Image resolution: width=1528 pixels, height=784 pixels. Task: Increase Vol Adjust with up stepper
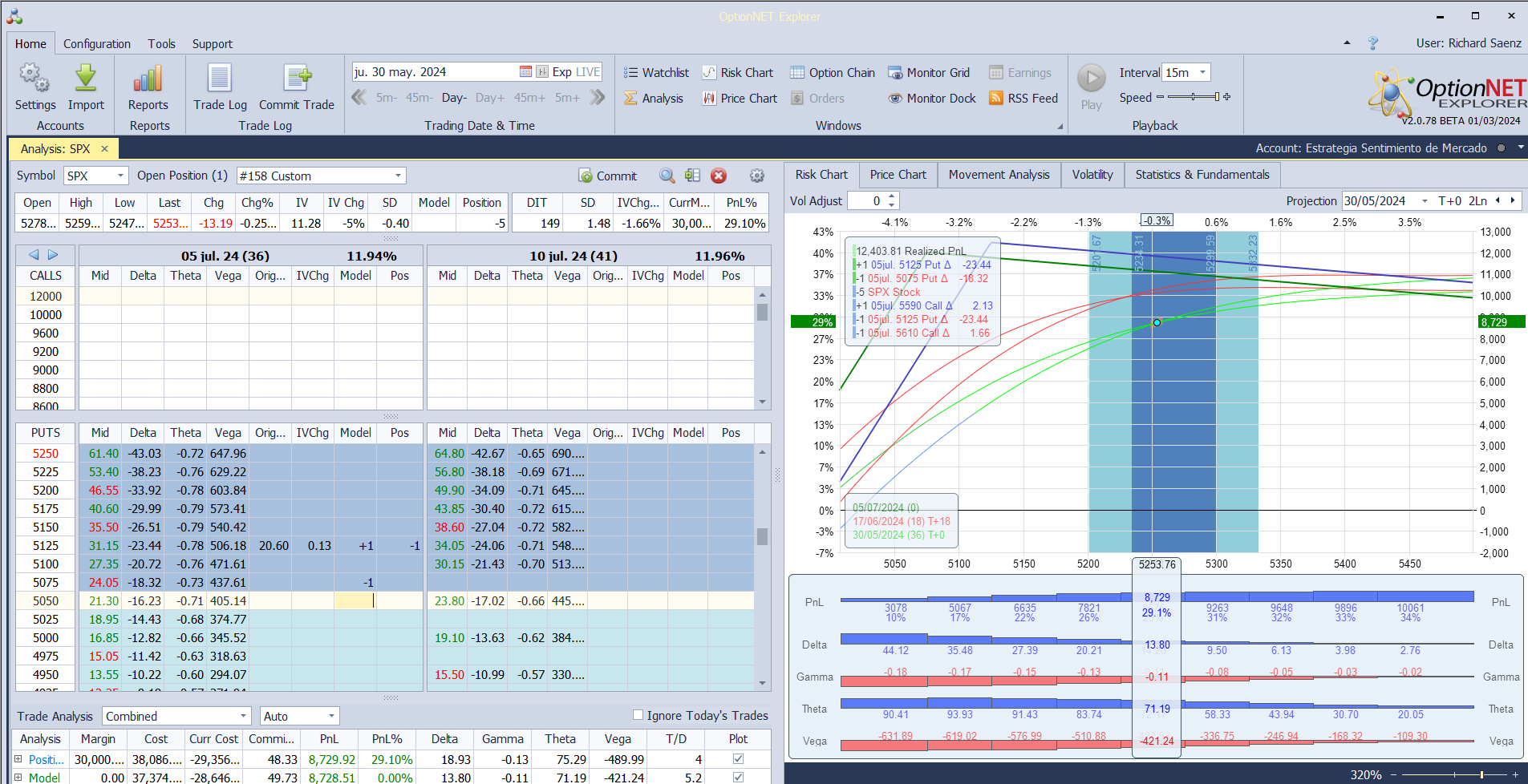click(892, 196)
